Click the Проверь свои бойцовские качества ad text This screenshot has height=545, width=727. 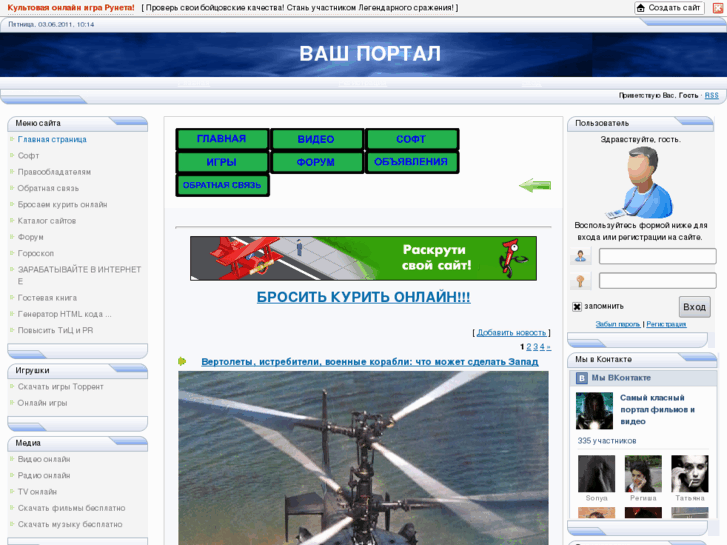coord(300,8)
